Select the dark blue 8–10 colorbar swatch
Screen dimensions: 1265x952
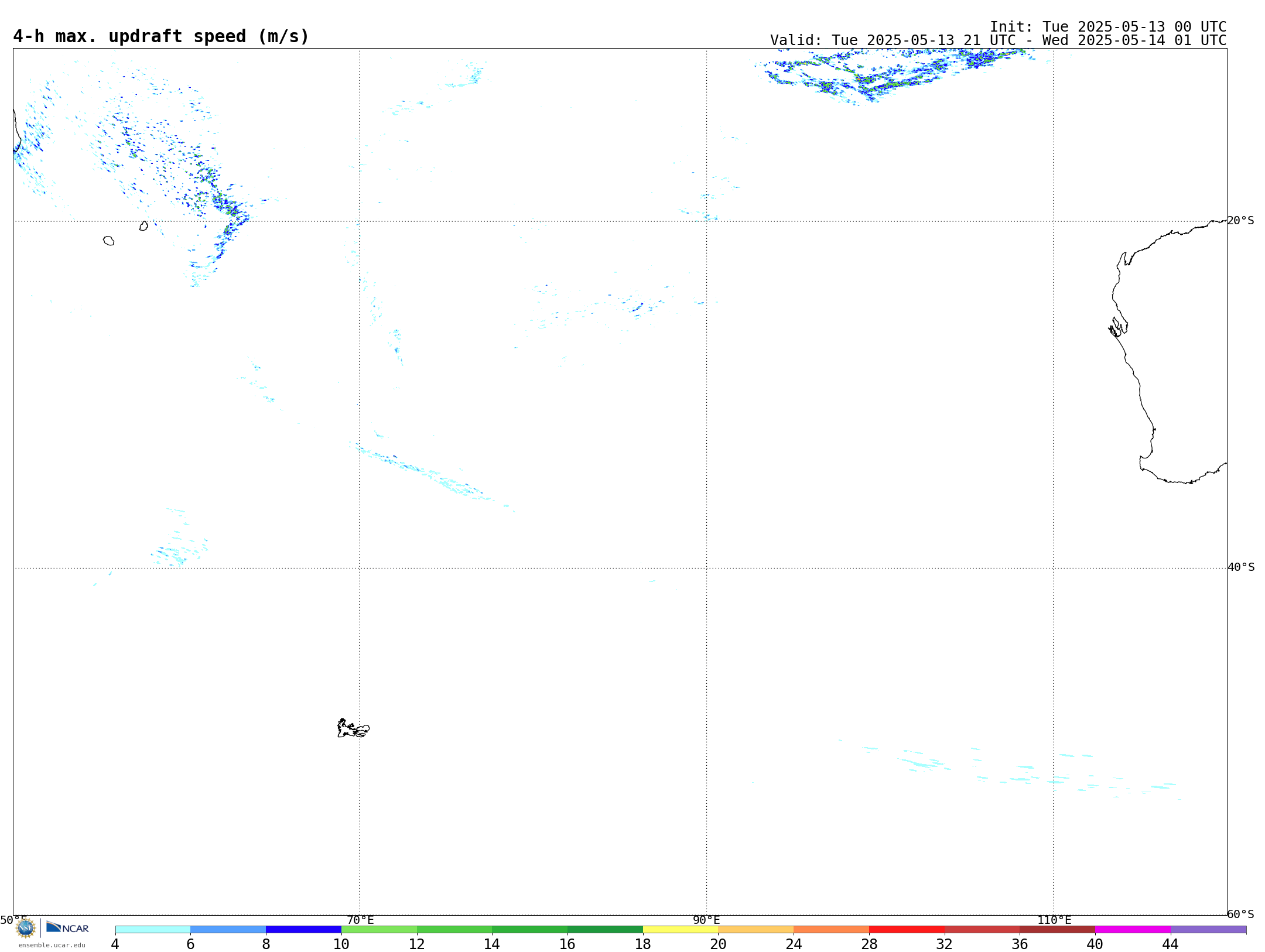click(x=303, y=929)
